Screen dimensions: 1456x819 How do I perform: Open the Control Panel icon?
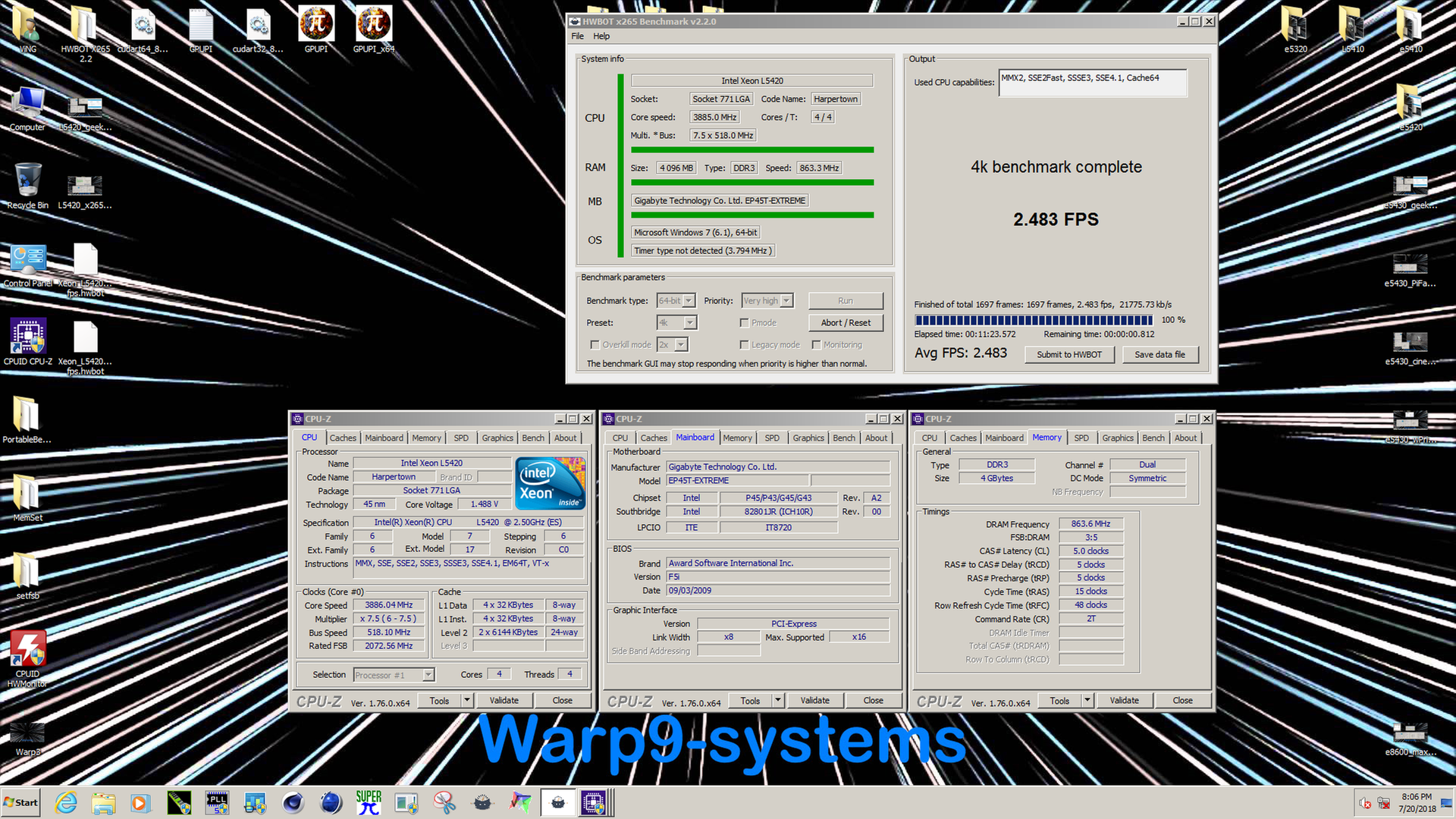(27, 265)
